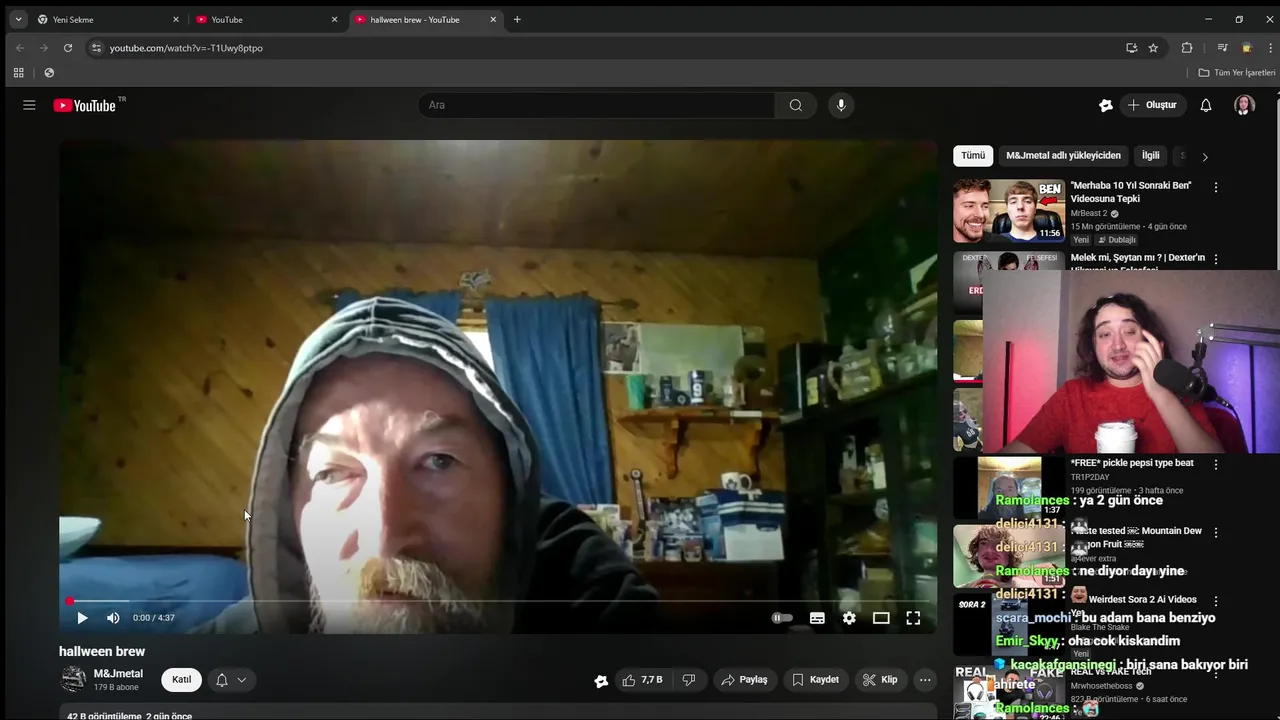1280x720 pixels.
Task: Open the extensions puzzle icon
Action: (1187, 48)
